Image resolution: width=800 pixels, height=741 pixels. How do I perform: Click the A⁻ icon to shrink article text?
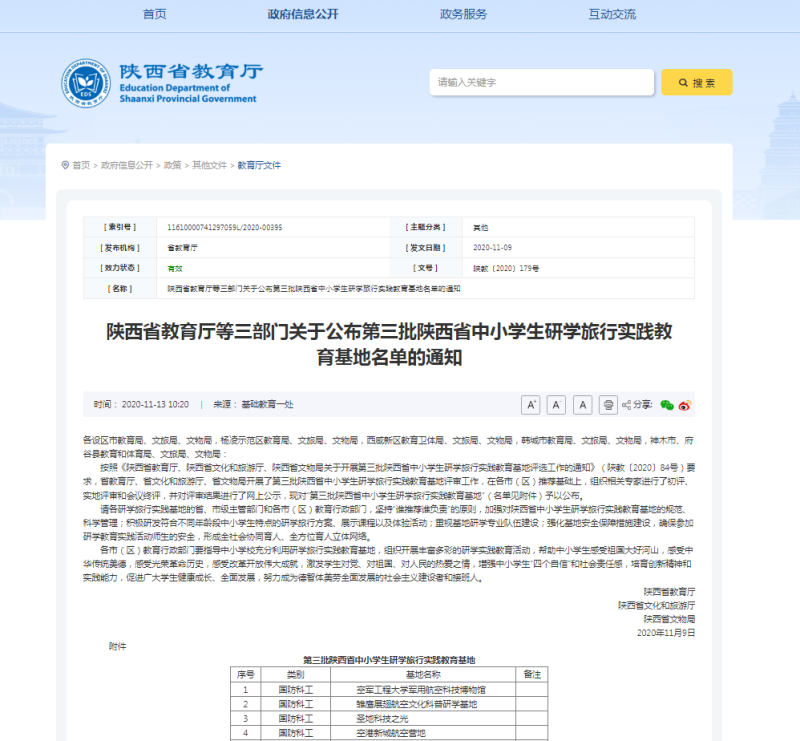556,404
